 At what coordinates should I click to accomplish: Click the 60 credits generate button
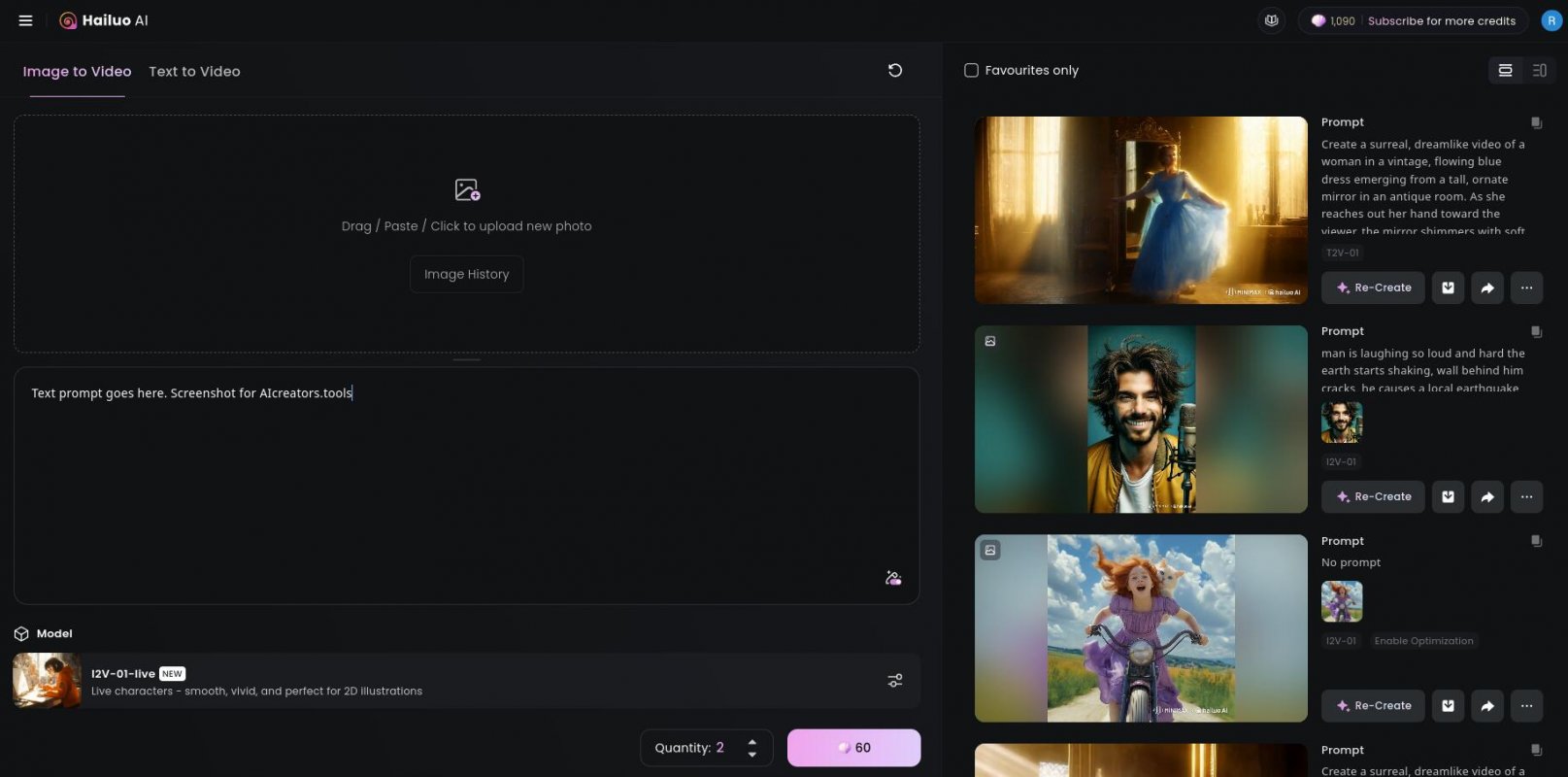[853, 748]
